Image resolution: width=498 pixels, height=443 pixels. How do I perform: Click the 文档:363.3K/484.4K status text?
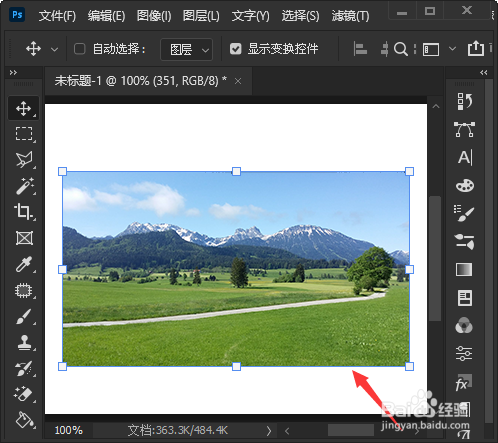(178, 430)
